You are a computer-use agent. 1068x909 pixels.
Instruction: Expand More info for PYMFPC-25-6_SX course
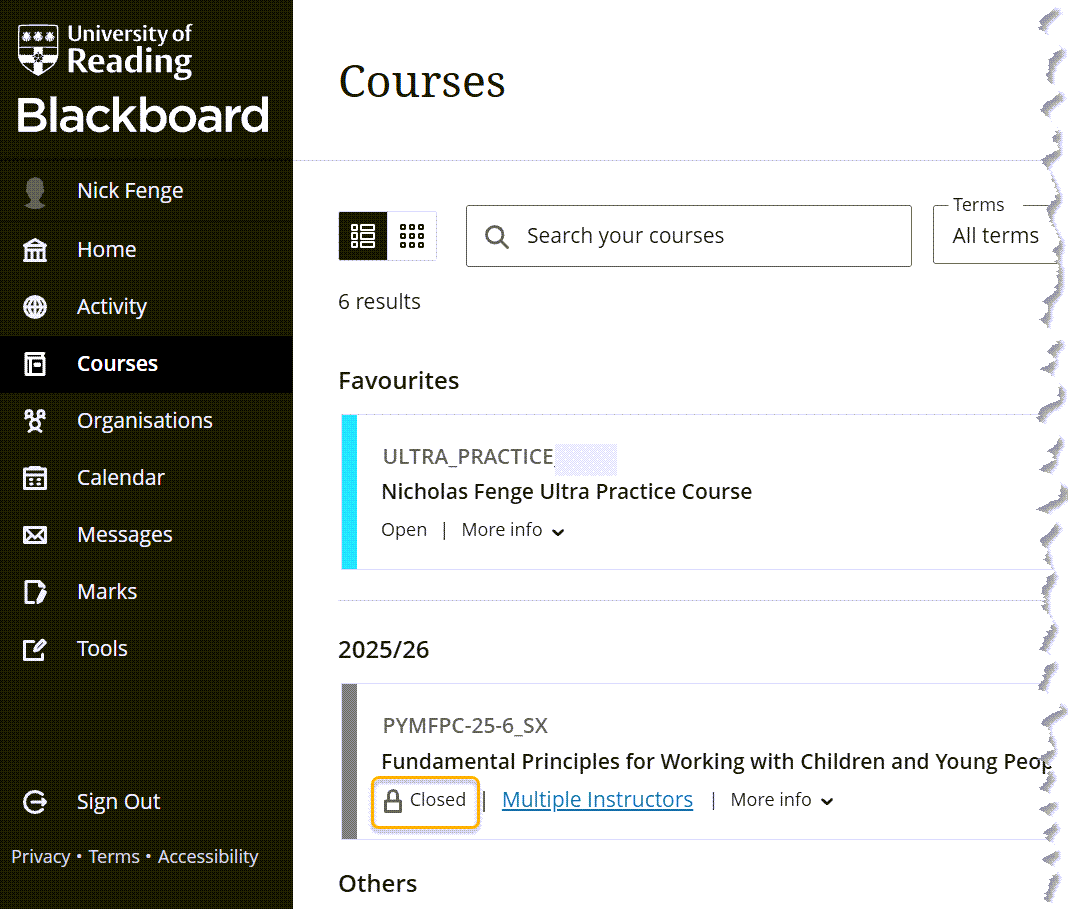[x=782, y=800]
